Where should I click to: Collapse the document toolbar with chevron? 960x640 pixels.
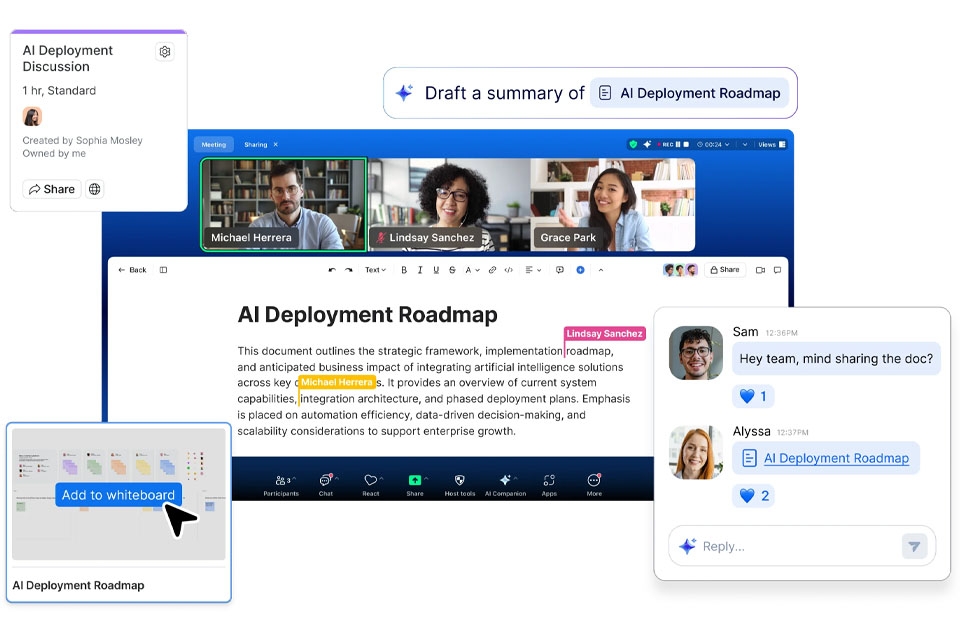tap(601, 269)
